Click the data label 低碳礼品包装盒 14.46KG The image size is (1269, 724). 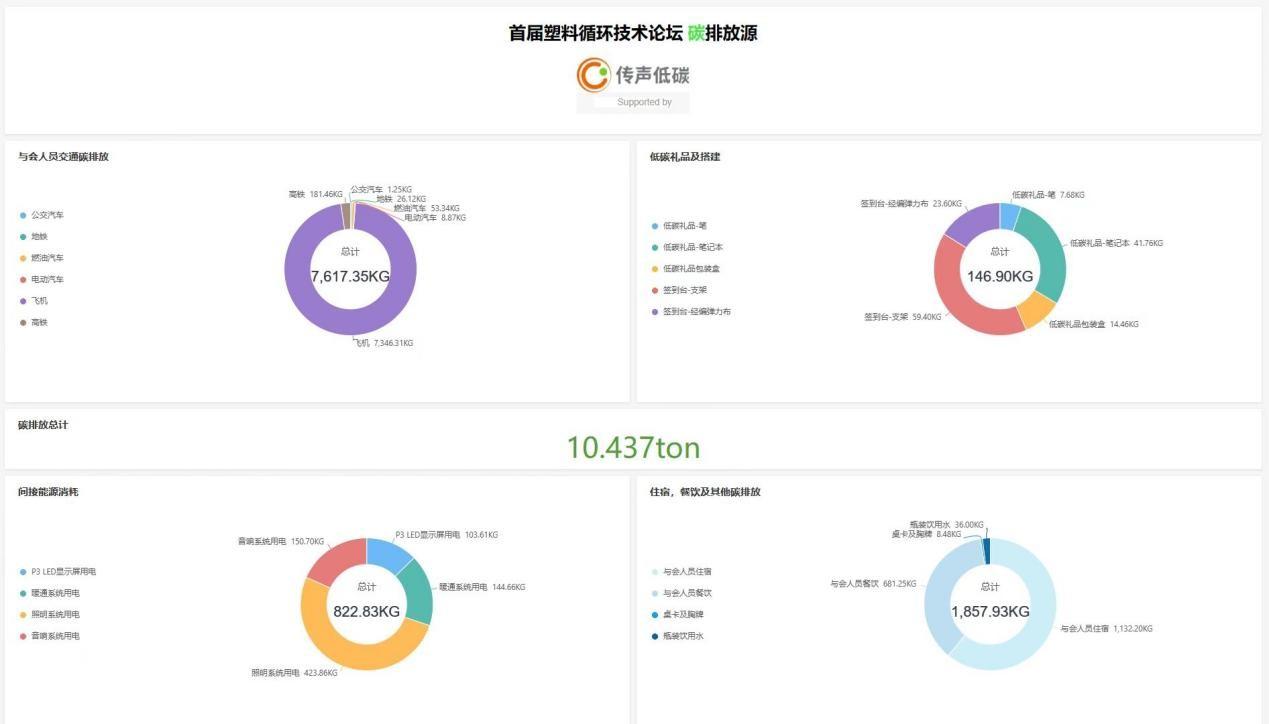[1093, 324]
